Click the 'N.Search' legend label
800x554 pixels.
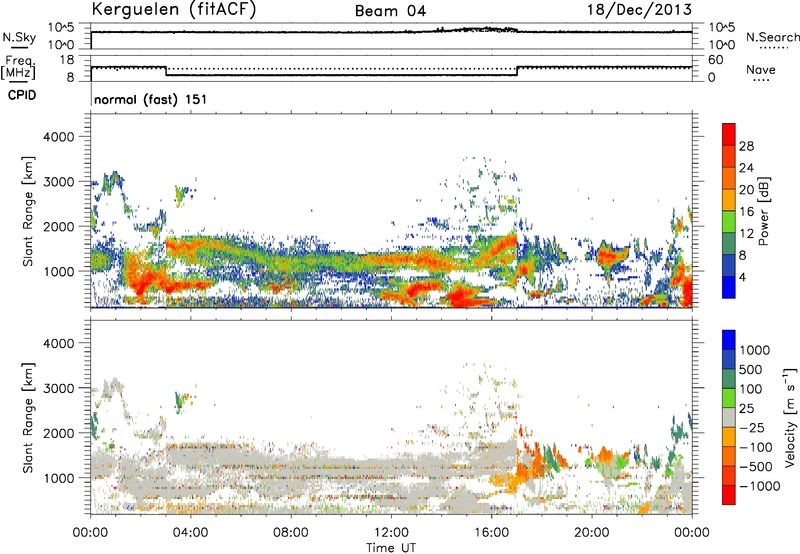(x=772, y=37)
